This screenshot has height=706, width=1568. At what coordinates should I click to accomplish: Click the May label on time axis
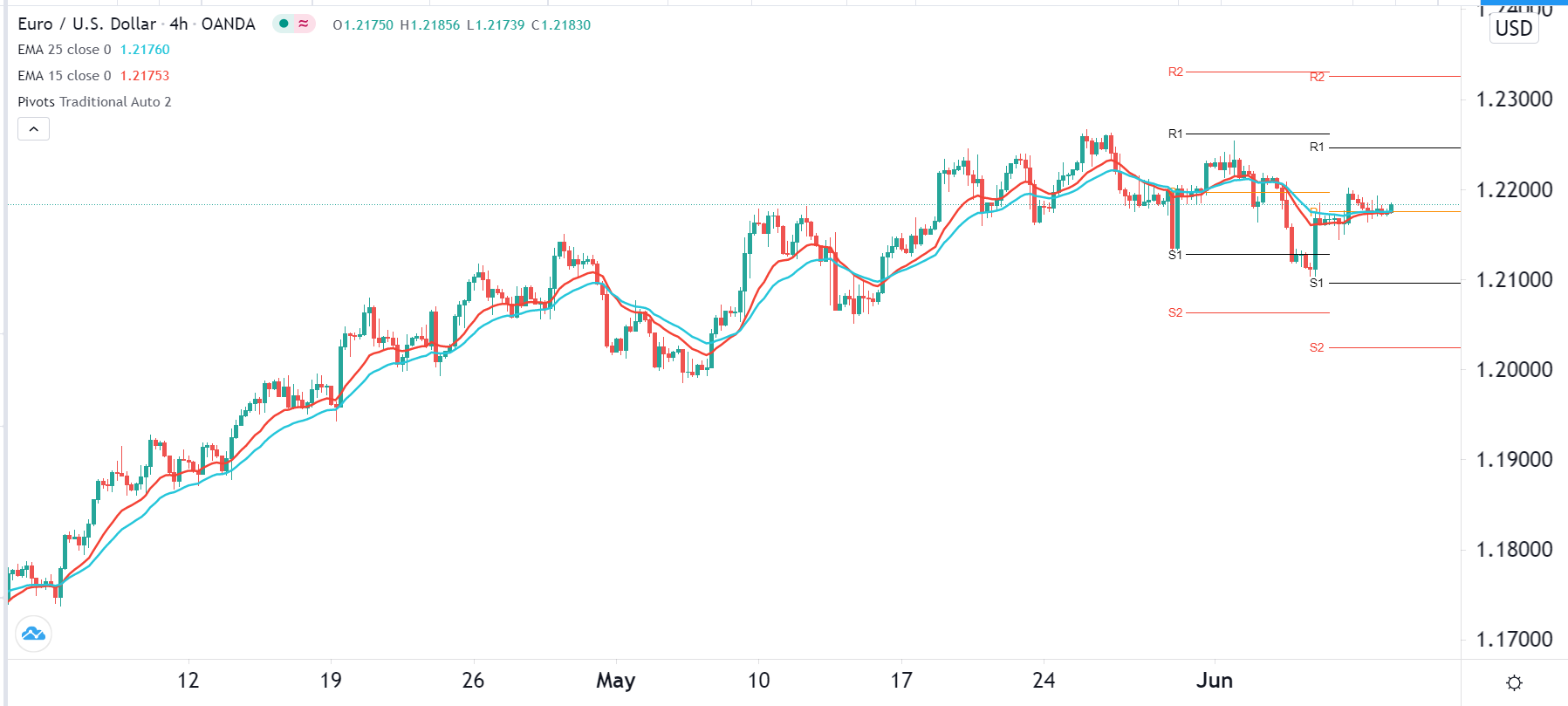click(x=615, y=681)
